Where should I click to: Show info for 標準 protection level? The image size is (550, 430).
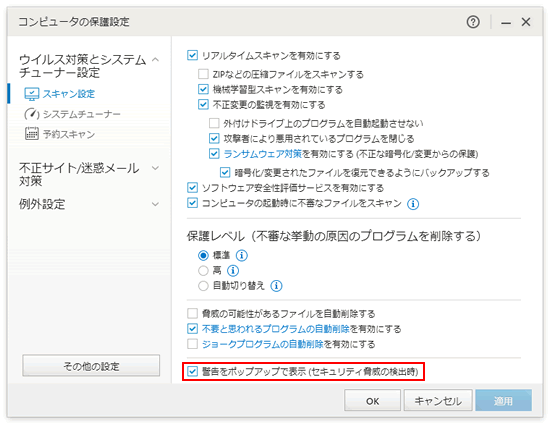tap(241, 255)
